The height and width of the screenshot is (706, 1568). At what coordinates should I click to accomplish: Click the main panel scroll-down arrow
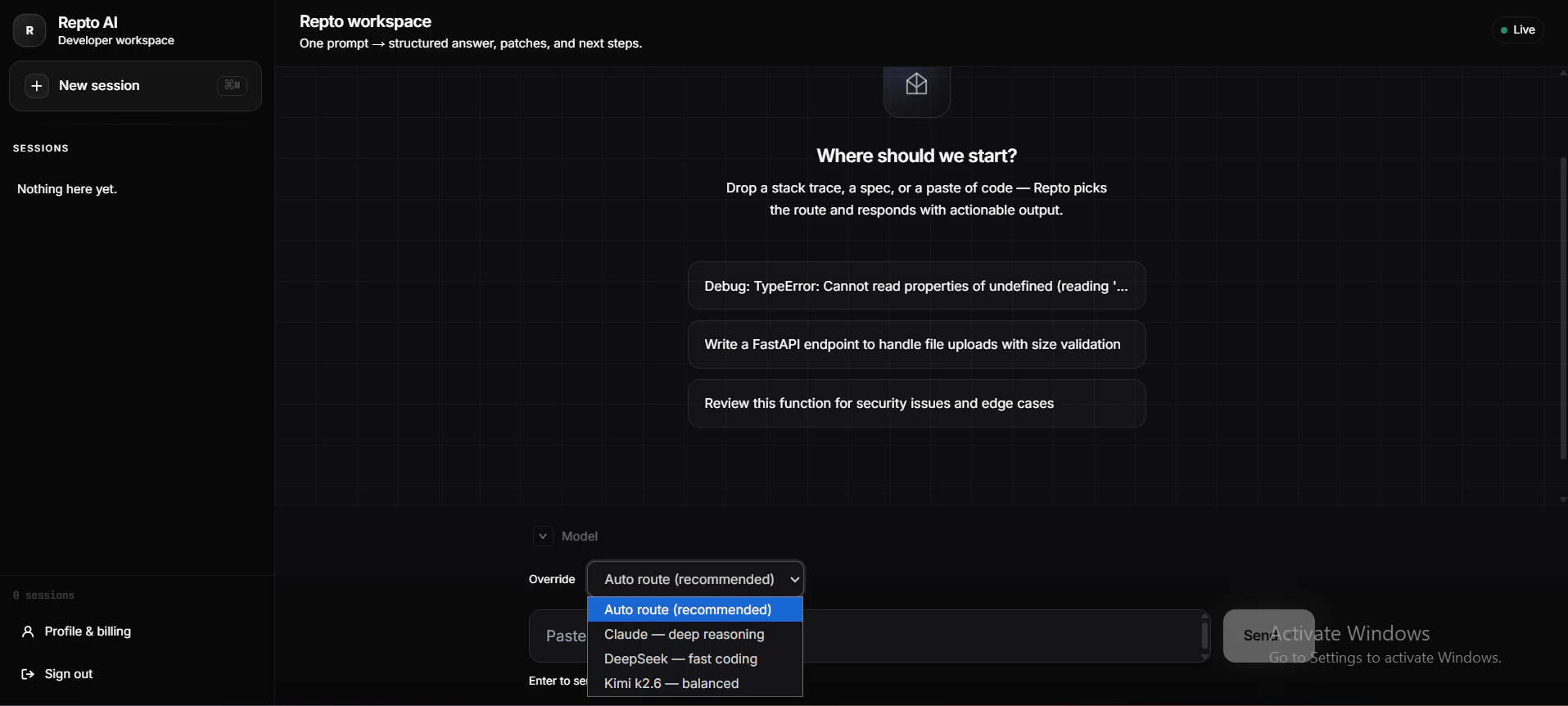pyautogui.click(x=1563, y=500)
